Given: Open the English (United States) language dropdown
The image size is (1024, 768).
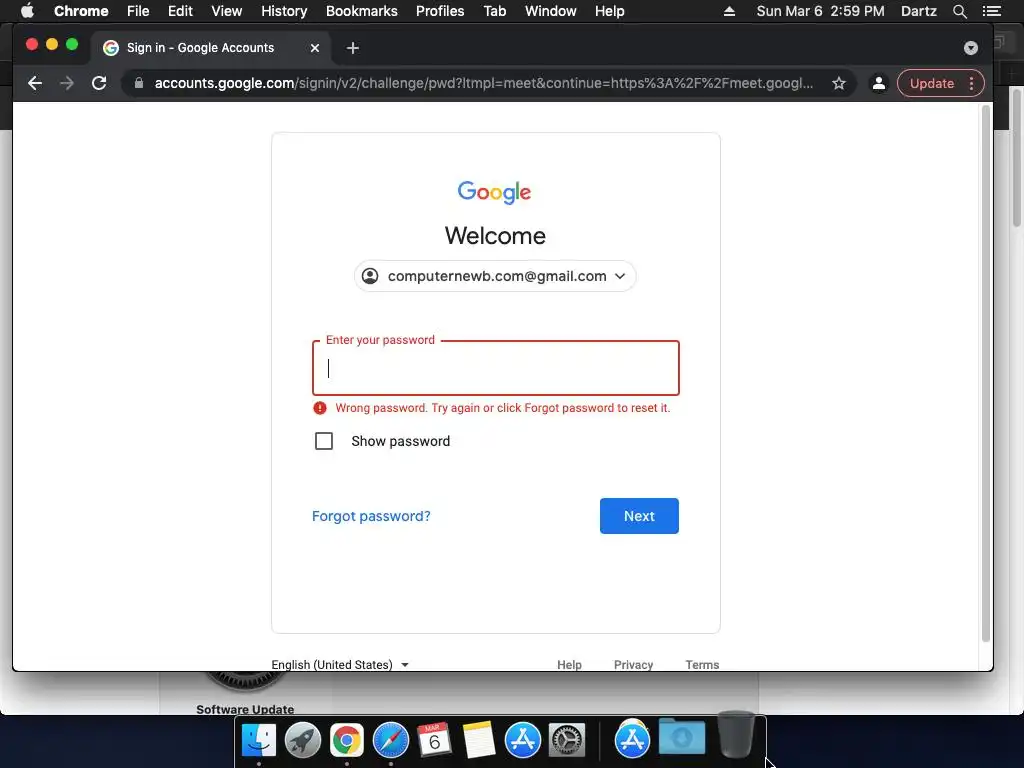Looking at the screenshot, I should [340, 665].
